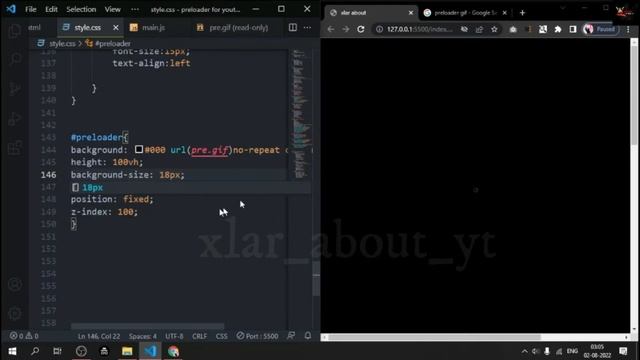Bookmark this page with the star
The width and height of the screenshot is (640, 360).
(x=494, y=29)
